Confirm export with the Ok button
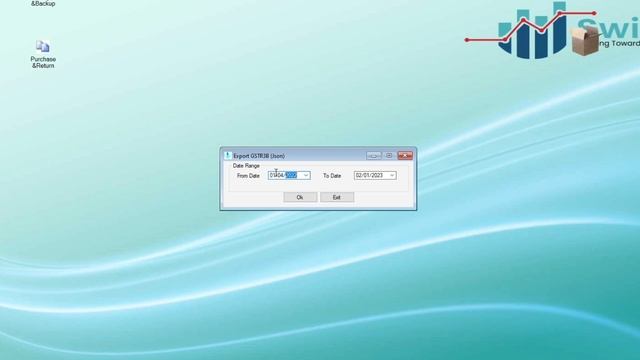The height and width of the screenshot is (360, 640). (x=300, y=198)
